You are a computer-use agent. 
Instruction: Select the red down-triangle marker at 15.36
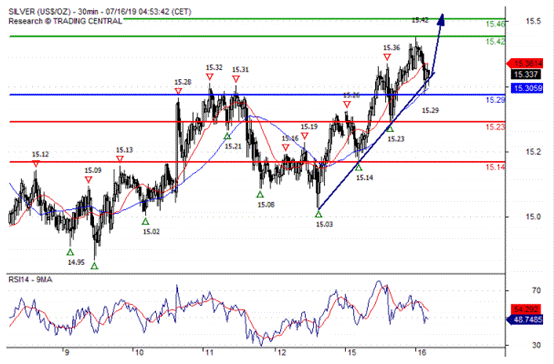(x=387, y=57)
